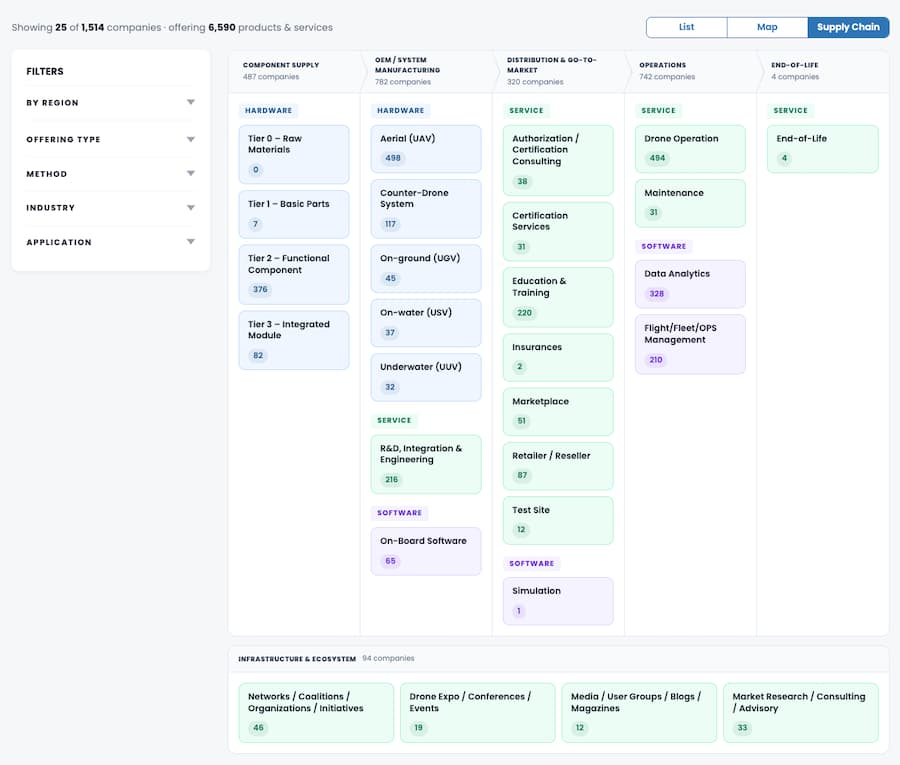Open Media / User Groups / Blogs card
The image size is (900, 765).
(x=639, y=713)
